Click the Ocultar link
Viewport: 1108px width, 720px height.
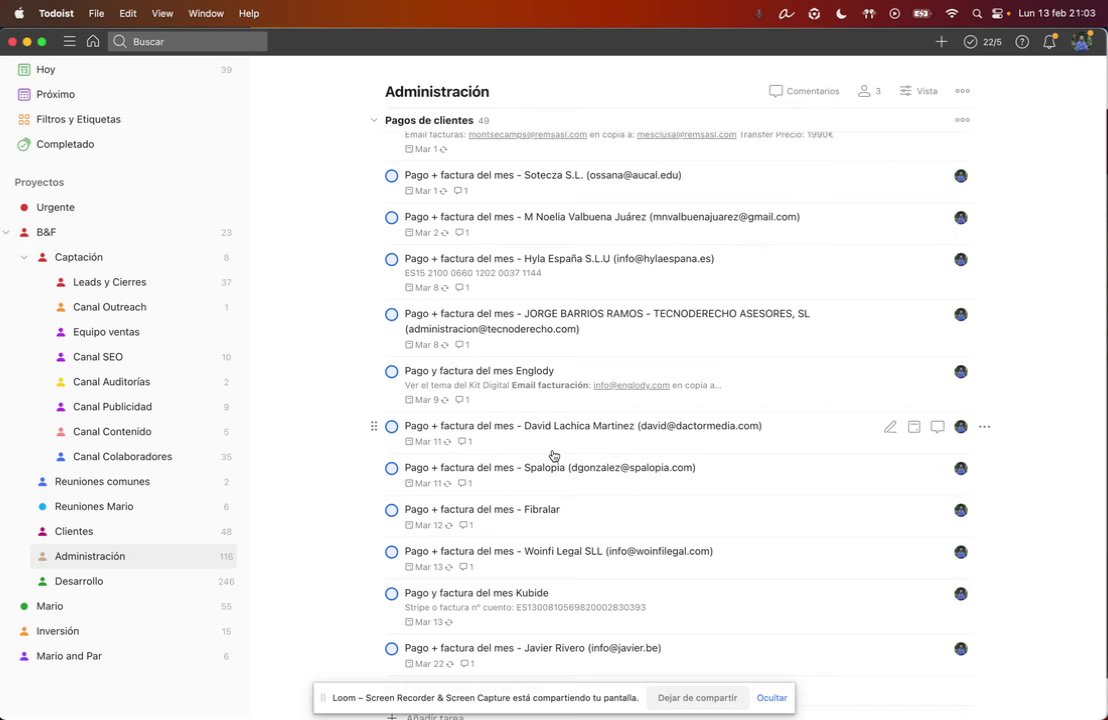coord(772,698)
